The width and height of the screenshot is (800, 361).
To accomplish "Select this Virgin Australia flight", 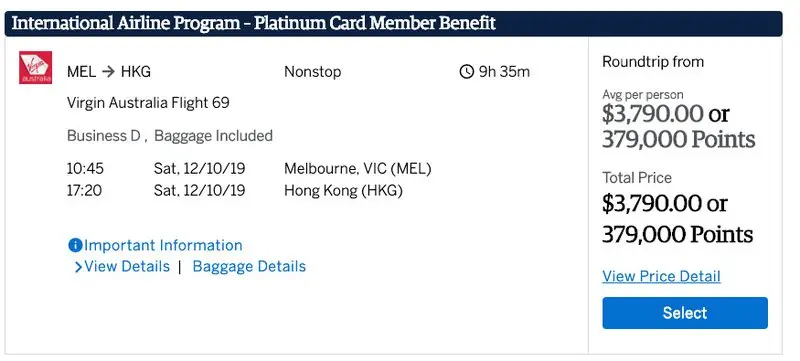I will 685,313.
